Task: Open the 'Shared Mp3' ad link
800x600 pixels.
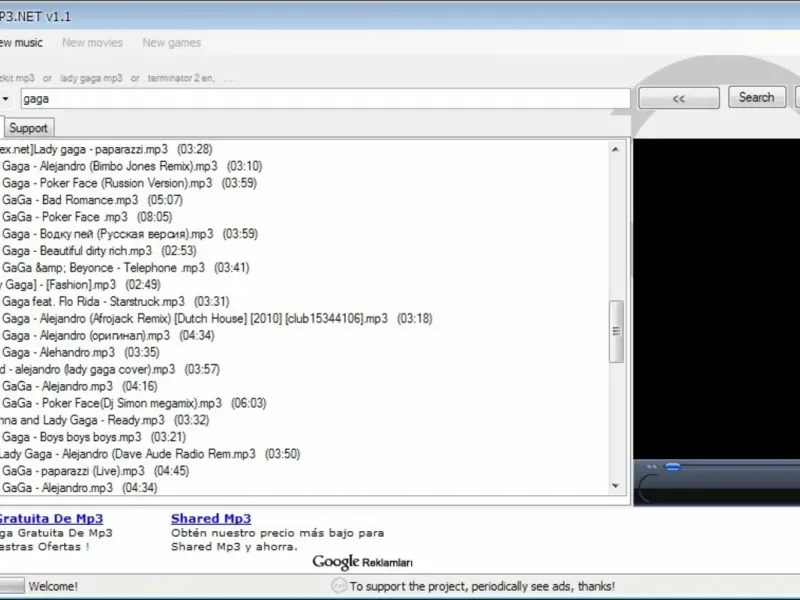Action: point(211,518)
